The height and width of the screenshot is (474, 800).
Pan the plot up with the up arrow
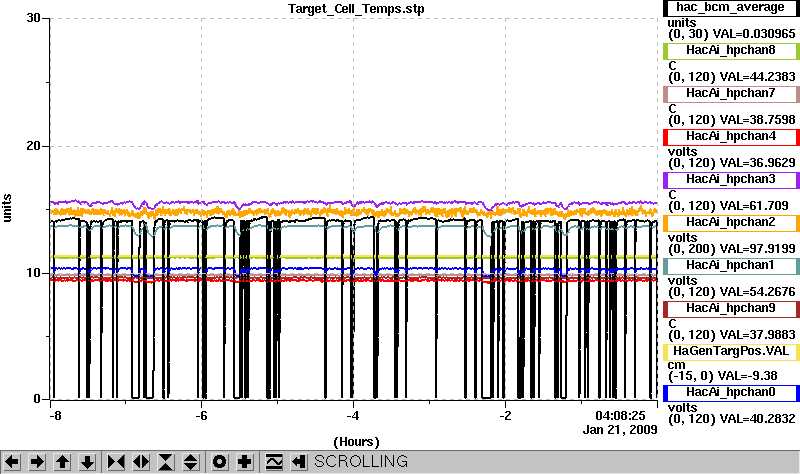pyautogui.click(x=62, y=462)
